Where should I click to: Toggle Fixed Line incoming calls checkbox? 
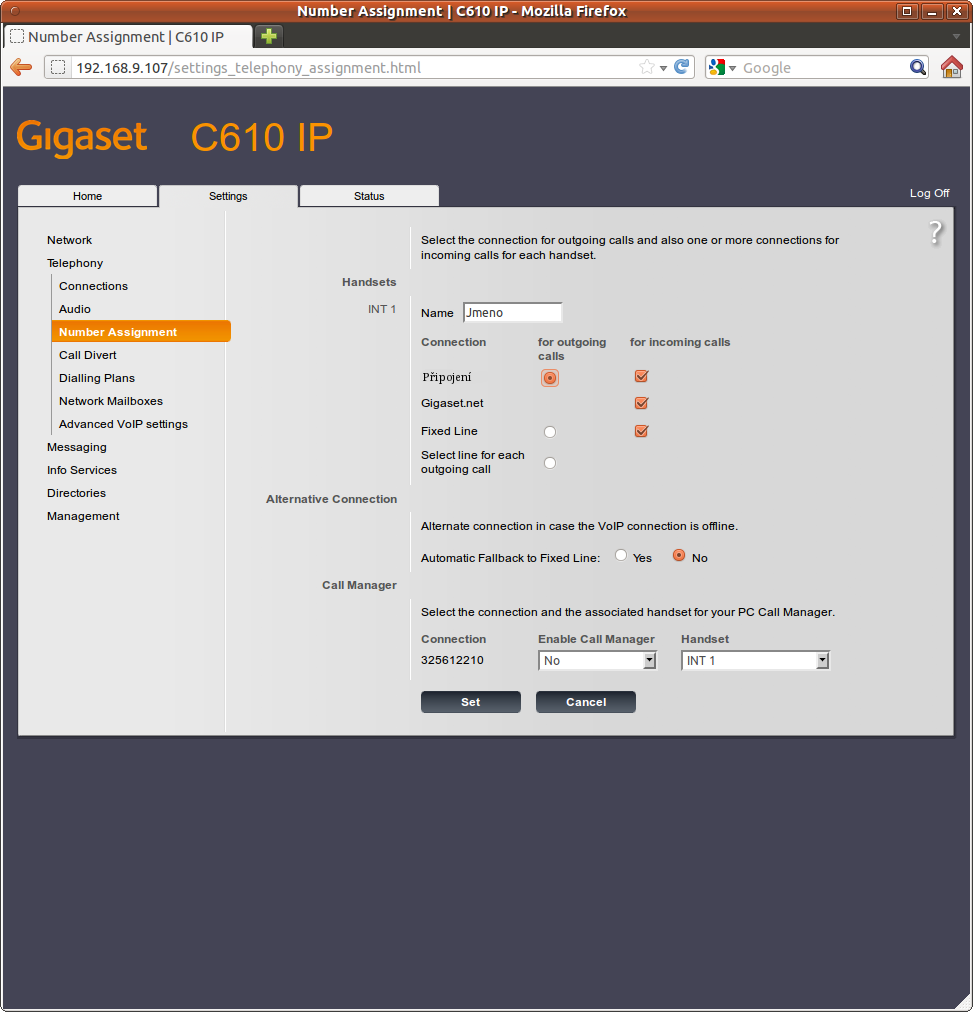642,432
